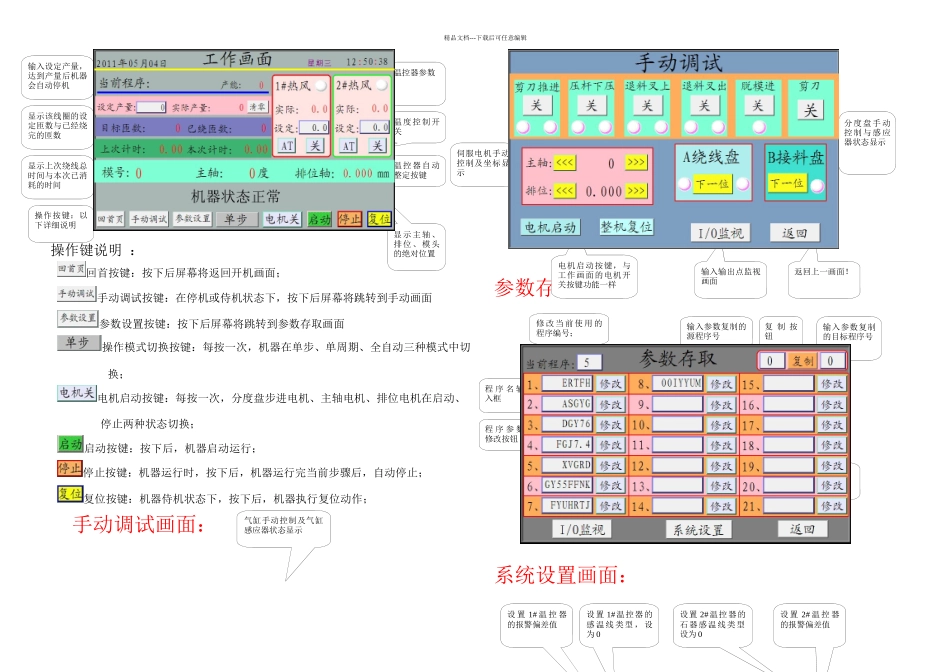Select 设定 temperature field in 2#热风 panel
Viewport: 950px width, 672px height.
tap(374, 127)
